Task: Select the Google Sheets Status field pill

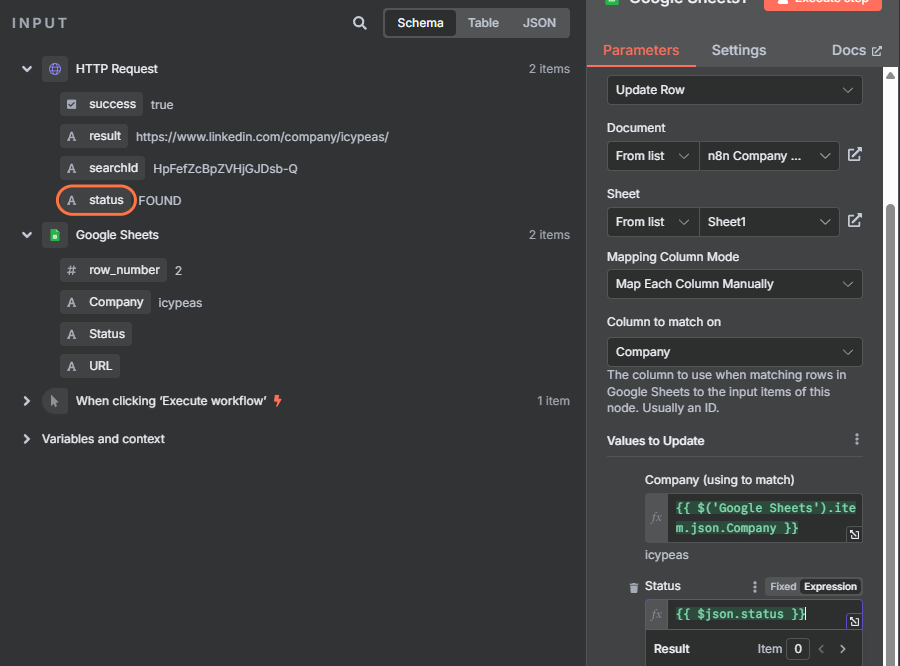Action: pos(96,334)
